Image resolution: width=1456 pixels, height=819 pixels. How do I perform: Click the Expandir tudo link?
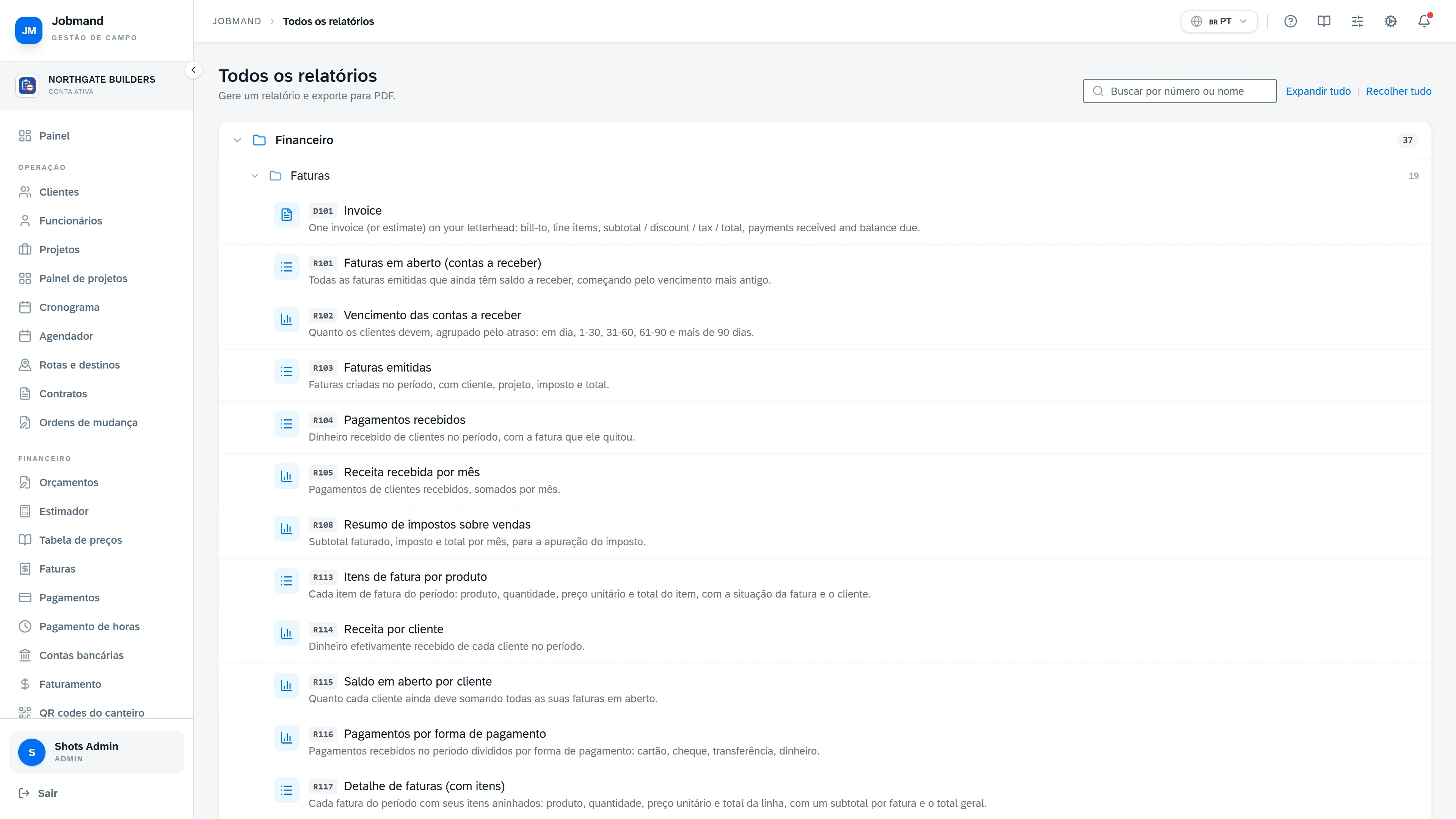[1318, 91]
